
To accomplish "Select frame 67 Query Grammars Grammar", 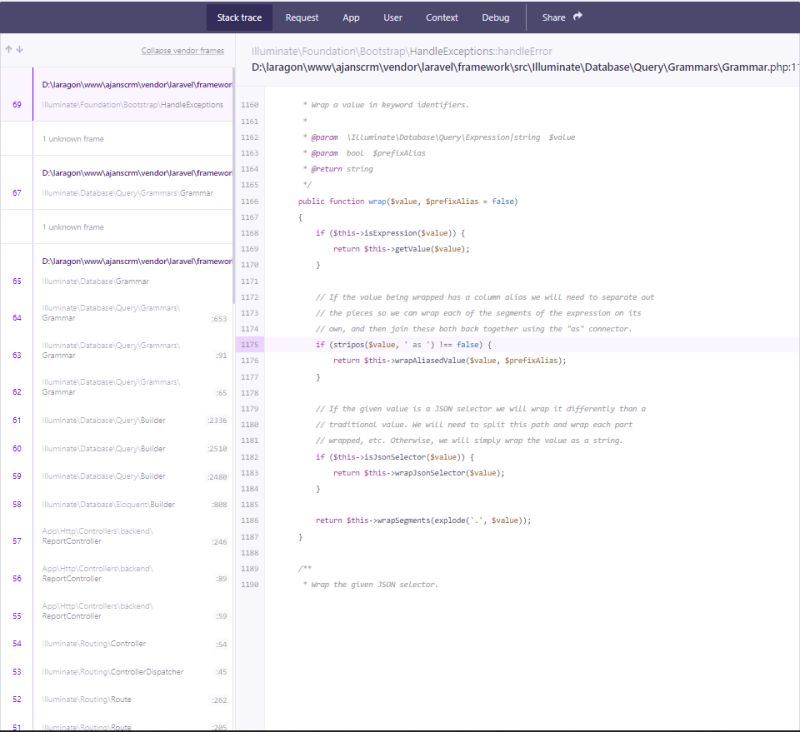I will pos(117,183).
